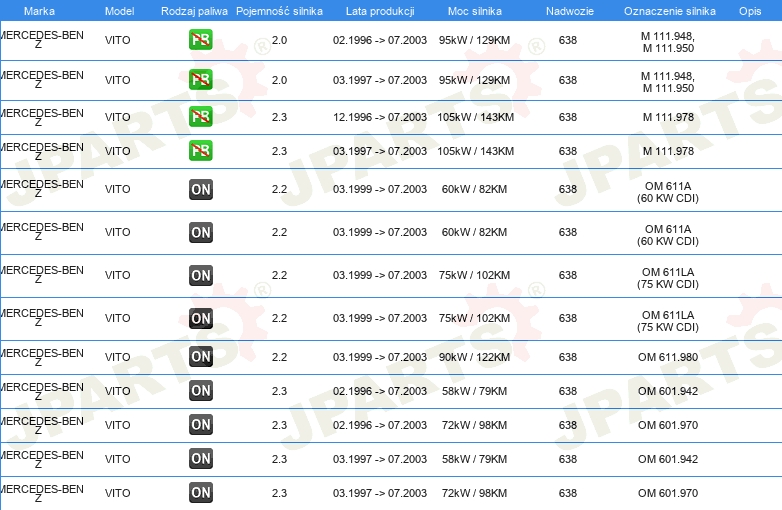Click the Nadwozie column header

(x=570, y=11)
